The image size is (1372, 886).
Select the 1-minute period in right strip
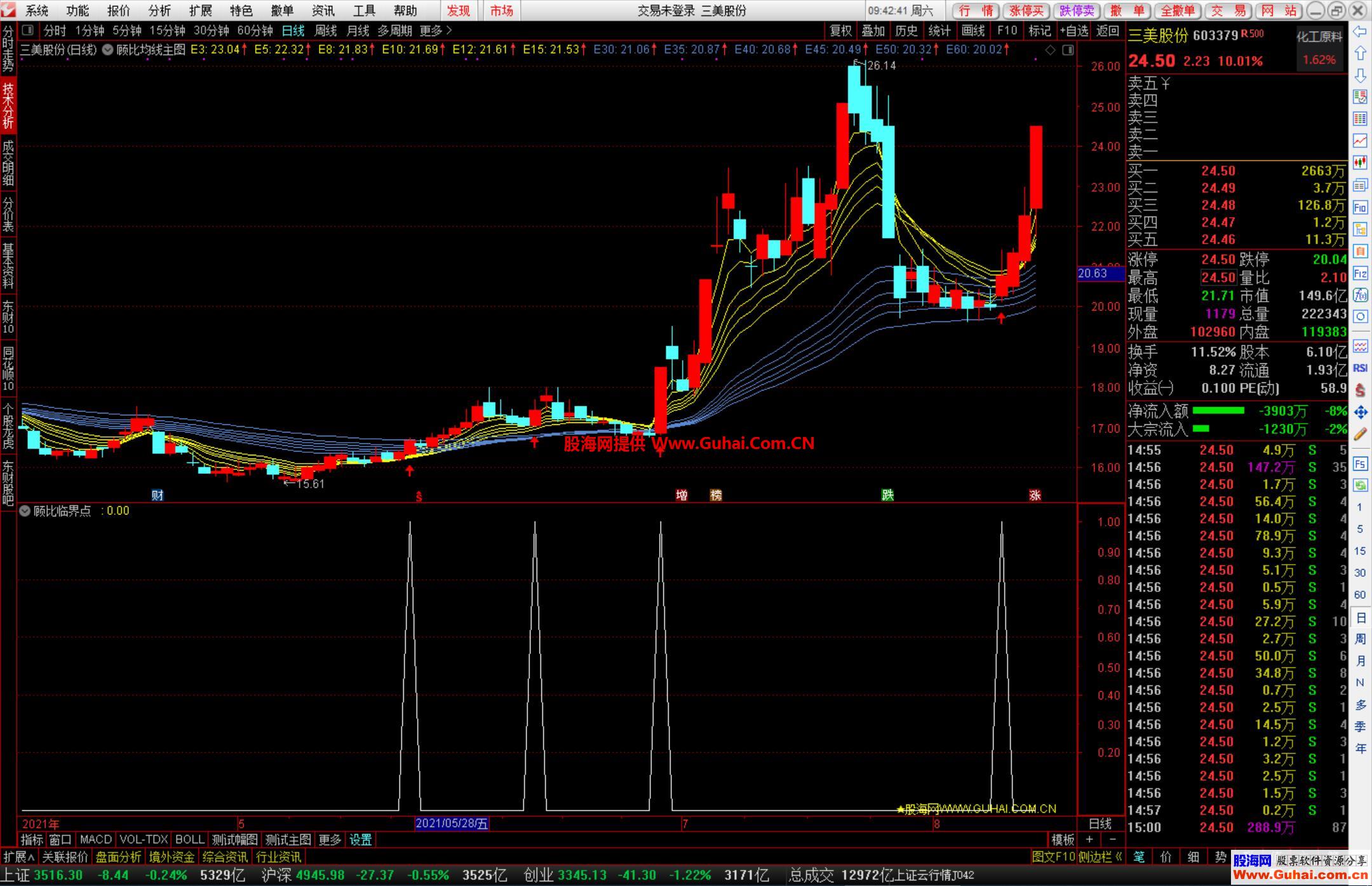tap(1360, 507)
